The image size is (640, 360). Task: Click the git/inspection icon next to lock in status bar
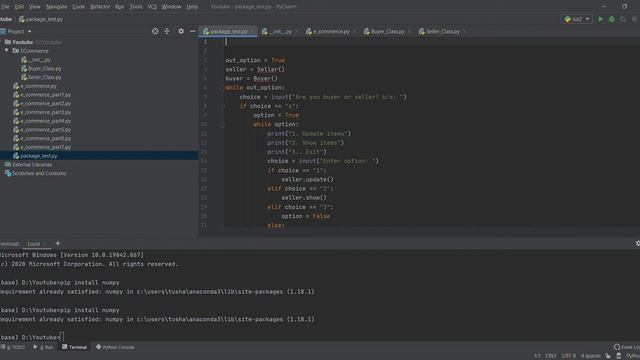[618, 356]
